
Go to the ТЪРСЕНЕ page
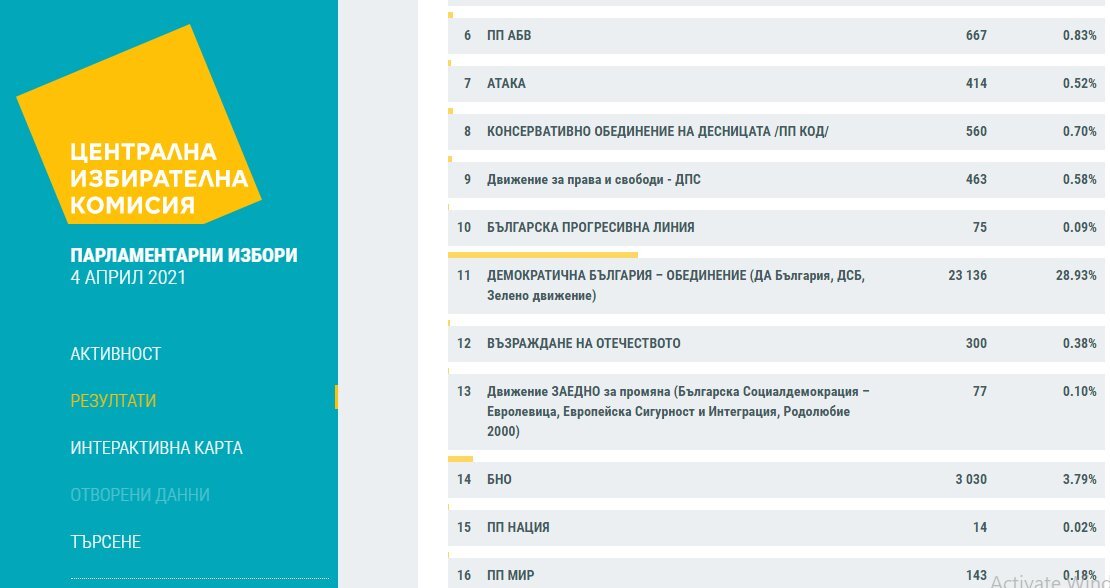[x=105, y=542]
